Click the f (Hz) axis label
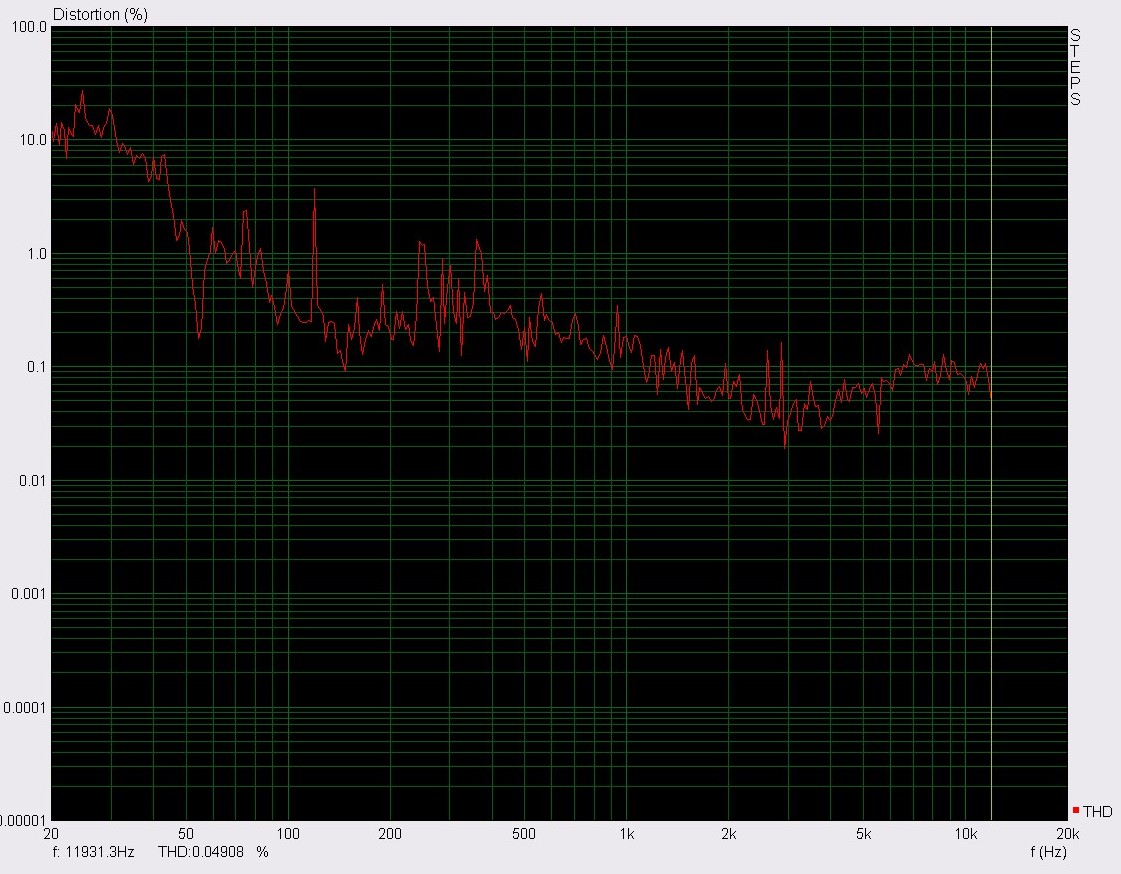Screen dimensions: 1121x874 pos(1048,852)
